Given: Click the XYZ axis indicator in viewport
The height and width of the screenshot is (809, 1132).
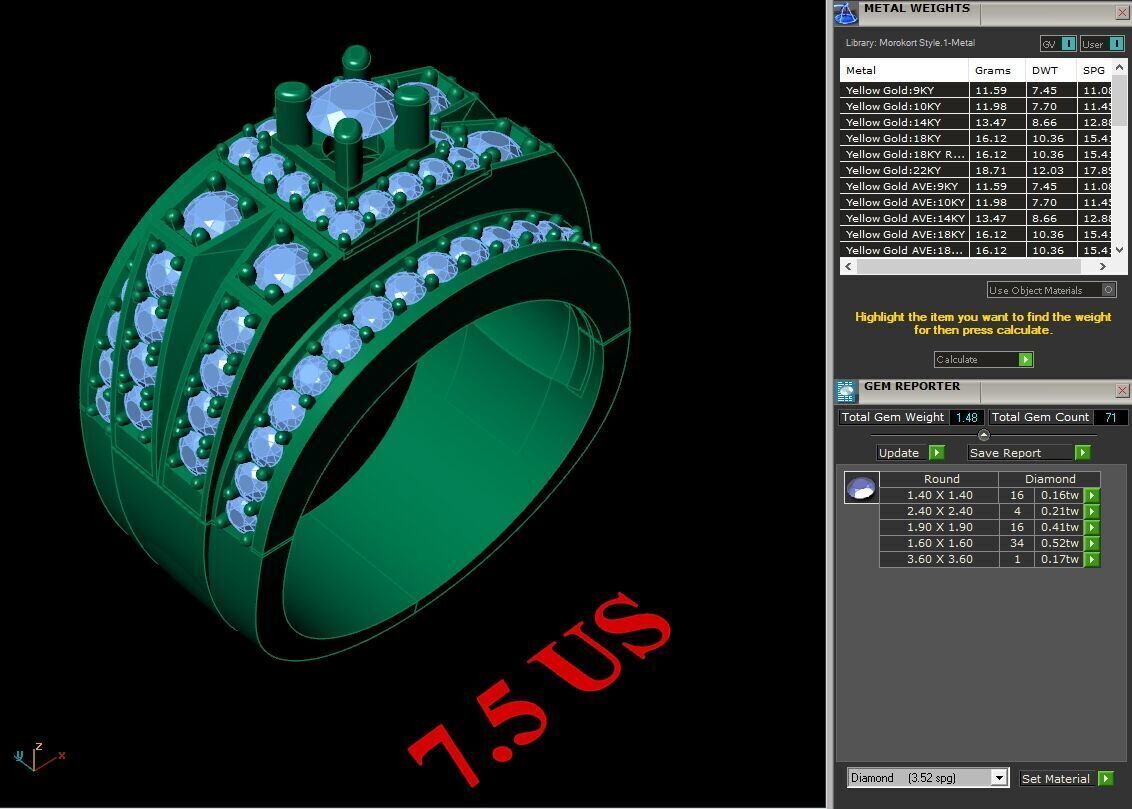Looking at the screenshot, I should click(x=38, y=756).
